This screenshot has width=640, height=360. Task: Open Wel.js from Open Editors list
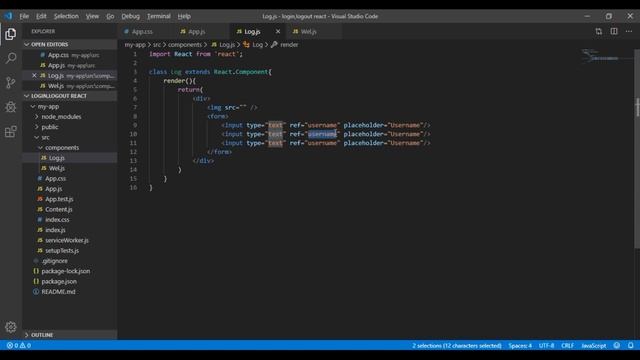click(x=69, y=86)
